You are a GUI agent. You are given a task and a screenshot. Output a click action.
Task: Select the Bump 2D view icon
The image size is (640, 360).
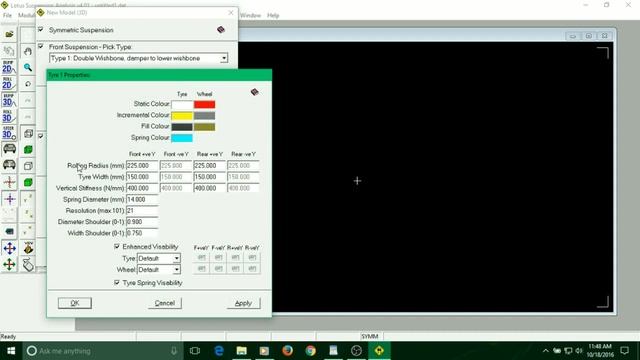click(9, 67)
